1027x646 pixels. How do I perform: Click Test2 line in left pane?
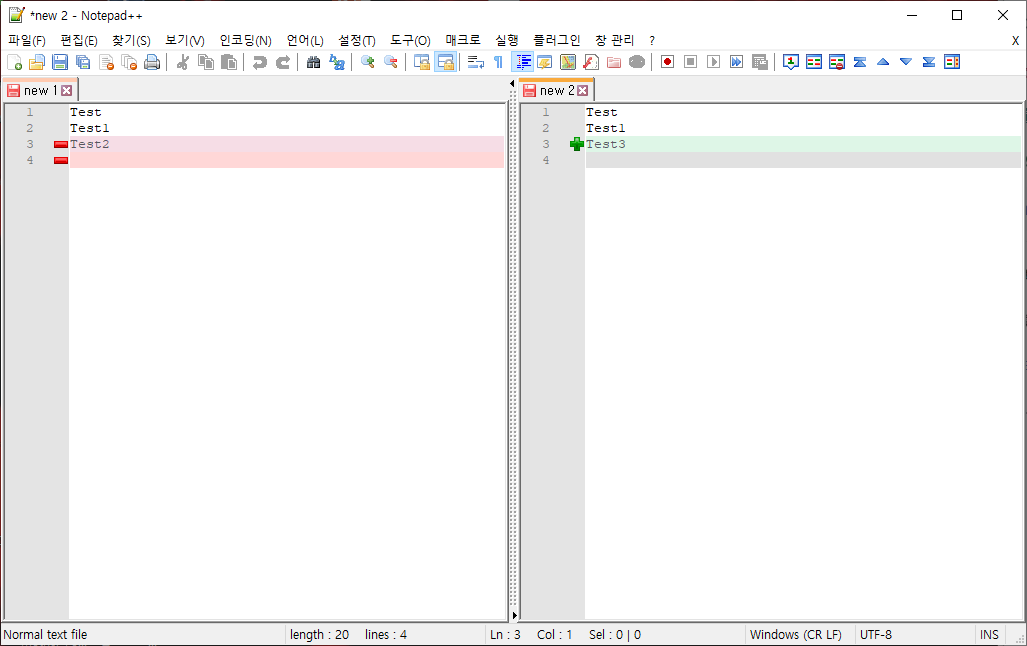tap(287, 144)
